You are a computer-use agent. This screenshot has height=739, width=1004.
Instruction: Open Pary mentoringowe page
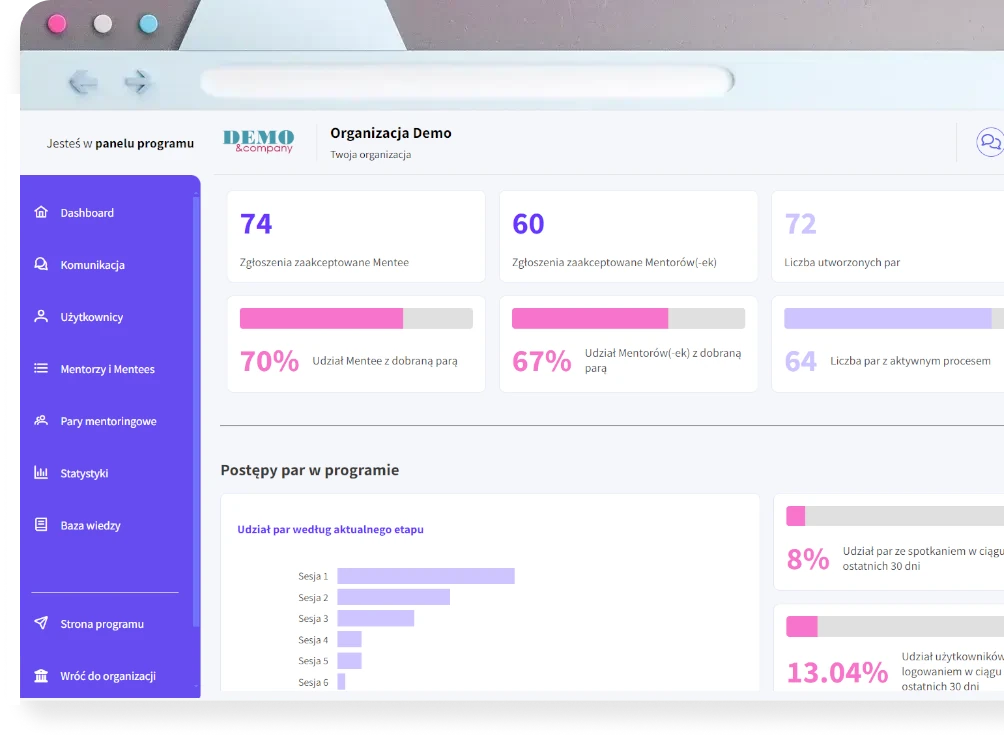pyautogui.click(x=109, y=421)
